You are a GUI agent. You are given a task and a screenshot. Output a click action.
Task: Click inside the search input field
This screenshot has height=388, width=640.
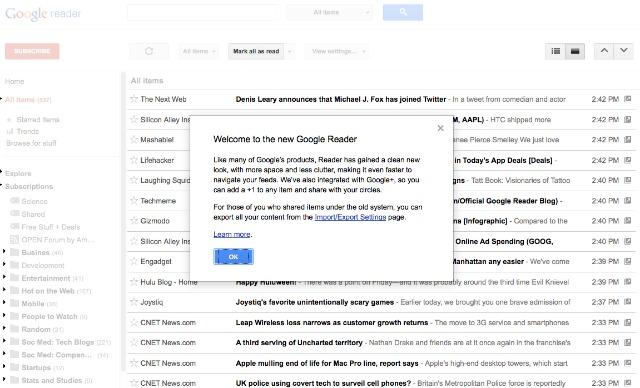coord(203,12)
